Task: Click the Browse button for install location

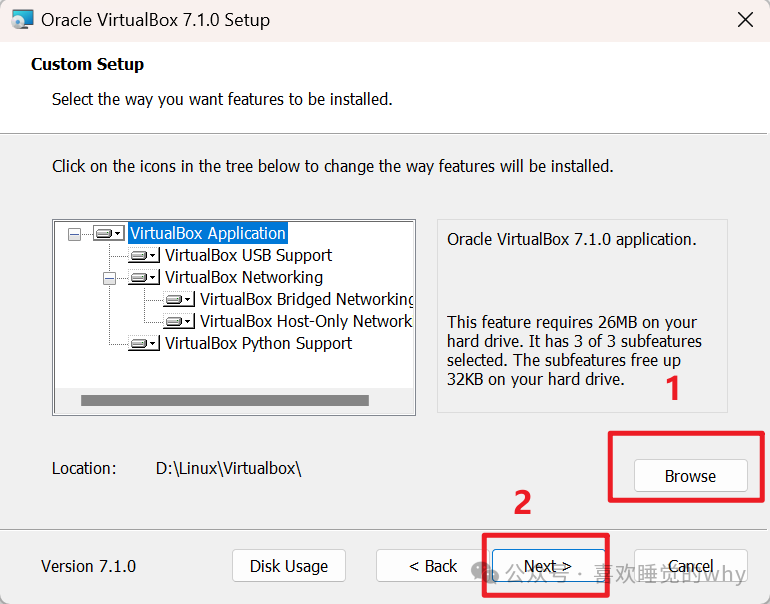Action: [690, 476]
